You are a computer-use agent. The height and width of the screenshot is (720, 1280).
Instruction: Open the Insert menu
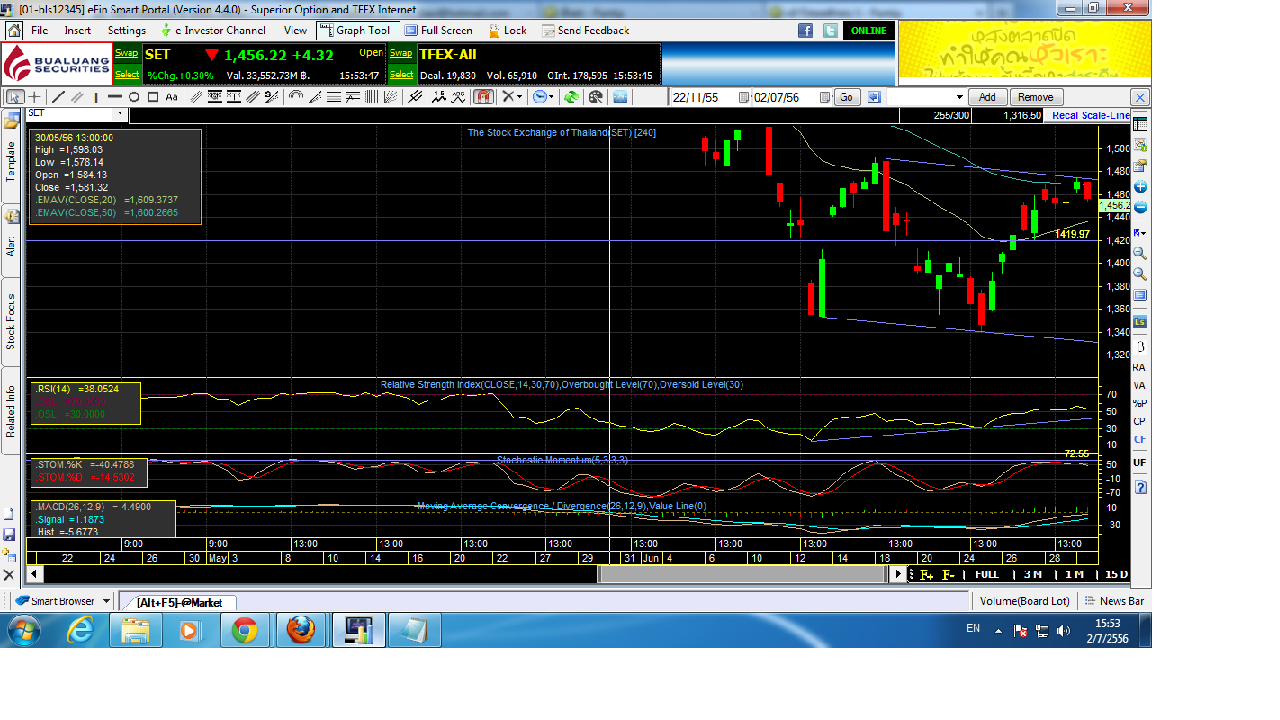tap(78, 30)
